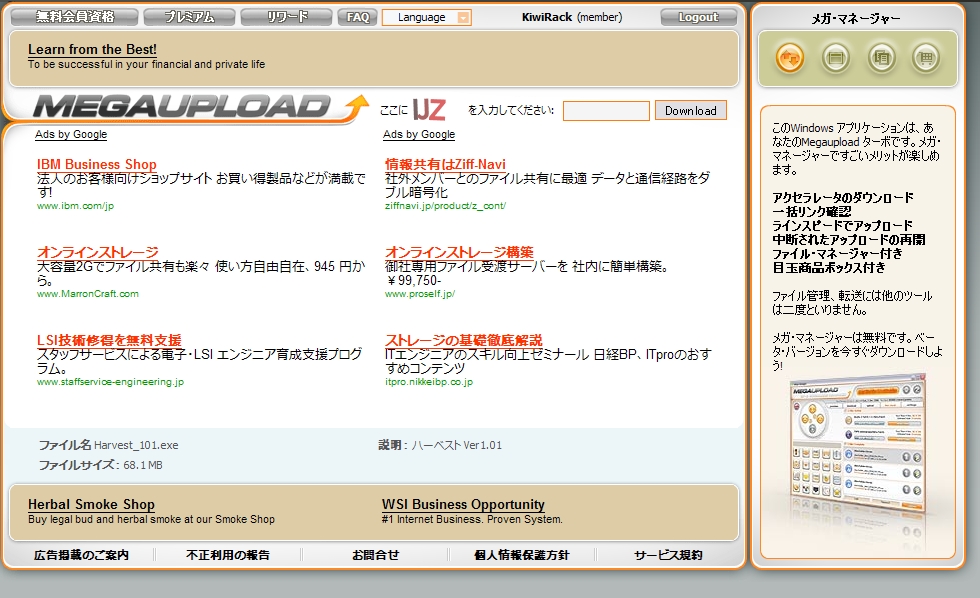Screen dimensions: 980x598
Task: Click the window icon in Mega Manager panel
Action: (x=836, y=58)
